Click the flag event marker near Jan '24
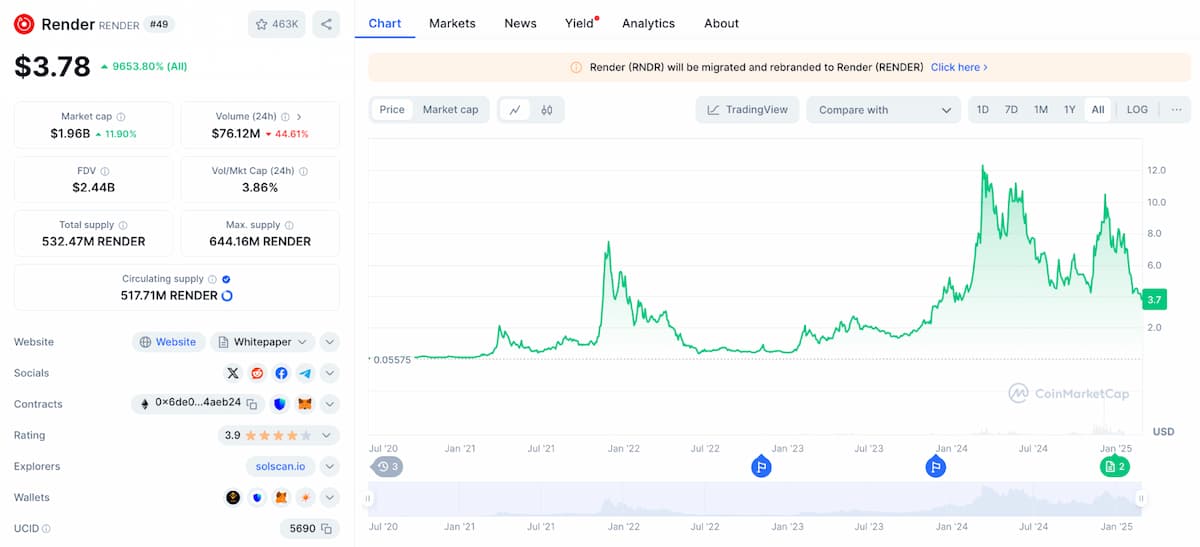 point(935,466)
